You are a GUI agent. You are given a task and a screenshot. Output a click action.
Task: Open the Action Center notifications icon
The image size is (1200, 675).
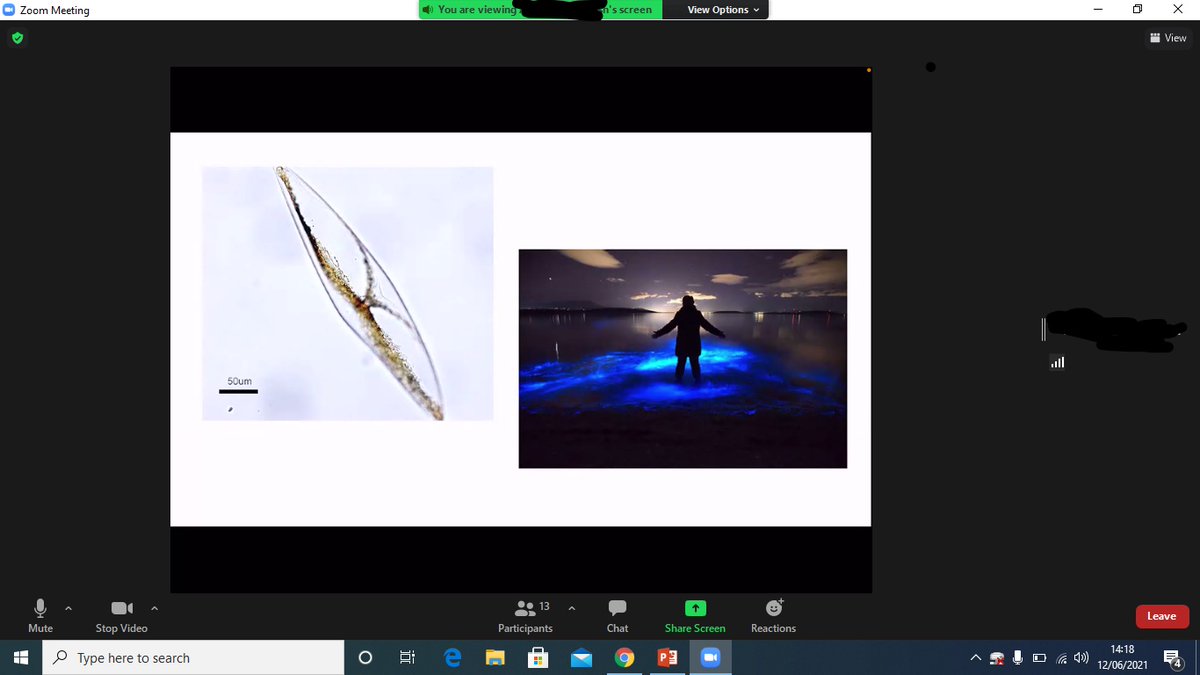point(1175,658)
